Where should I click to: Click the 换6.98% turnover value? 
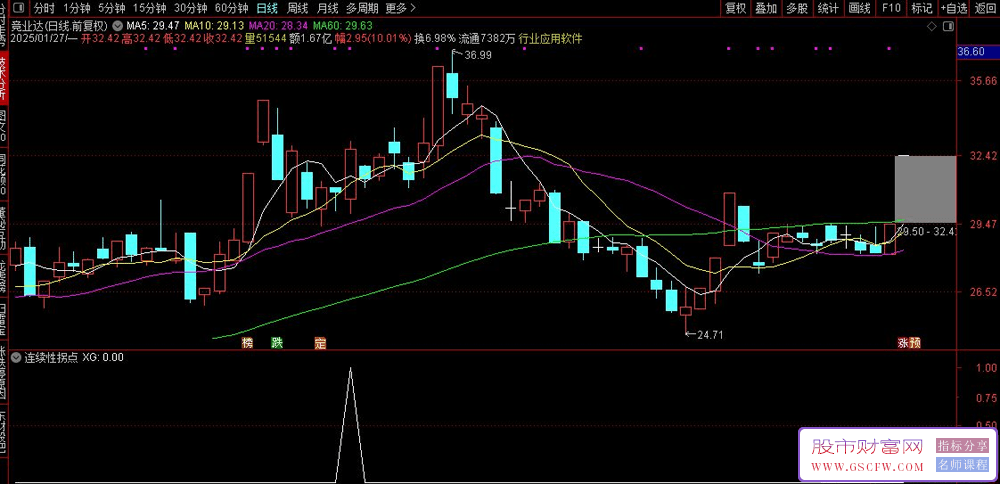435,38
